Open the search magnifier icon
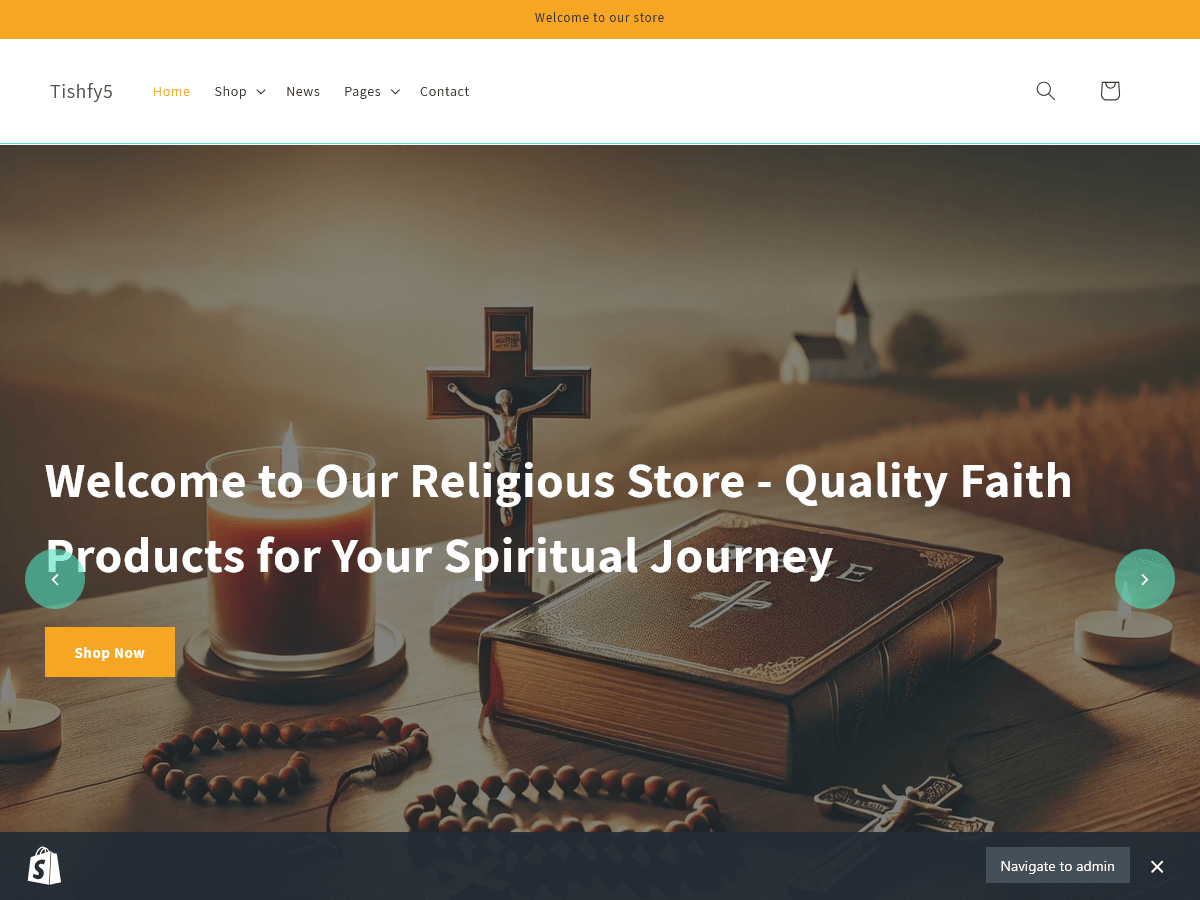Image resolution: width=1200 pixels, height=900 pixels. click(x=1045, y=91)
